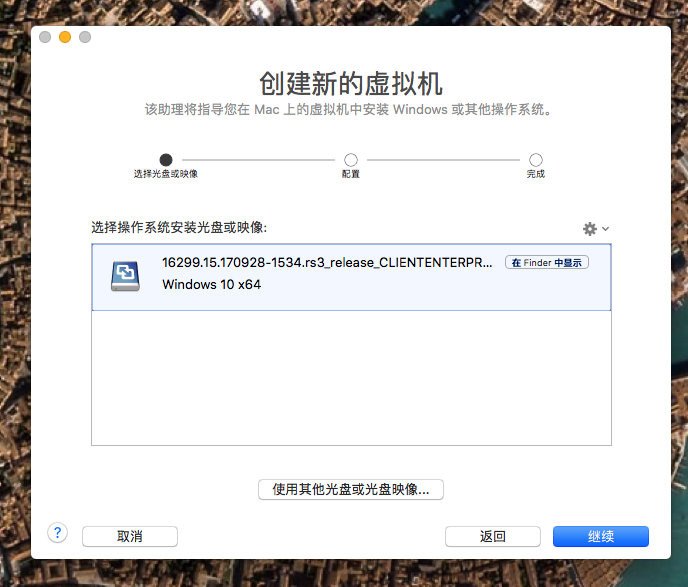This screenshot has width=688, height=587.
Task: Open the help question mark button
Action: point(57,533)
